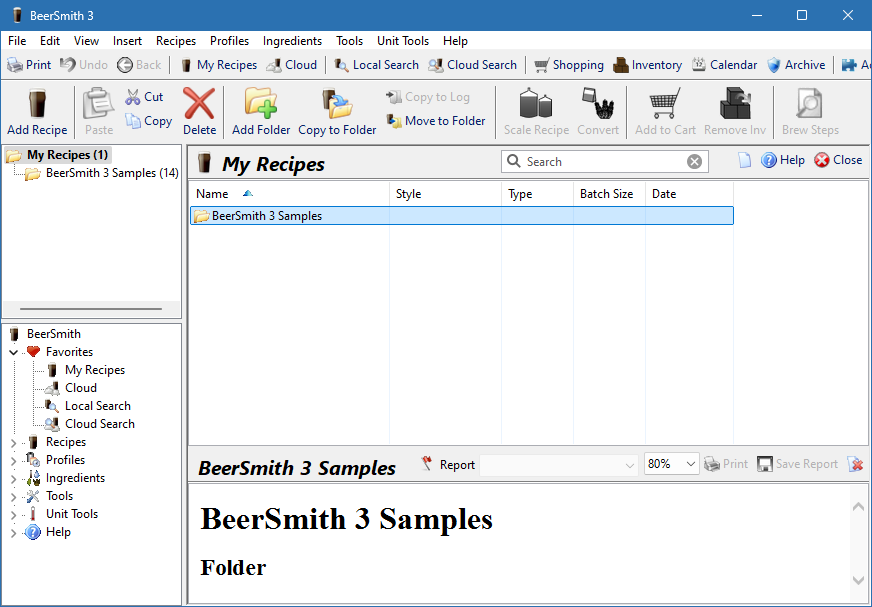Click the Add to Cart icon

(x=665, y=104)
